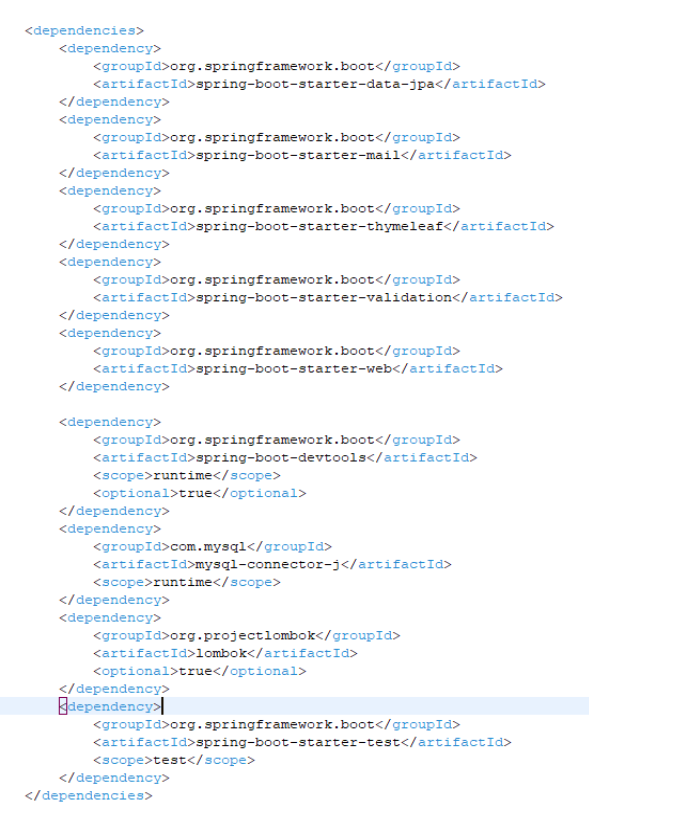This screenshot has width=682, height=817.
Task: Click optional true under devtools dependency
Action: click(x=195, y=493)
